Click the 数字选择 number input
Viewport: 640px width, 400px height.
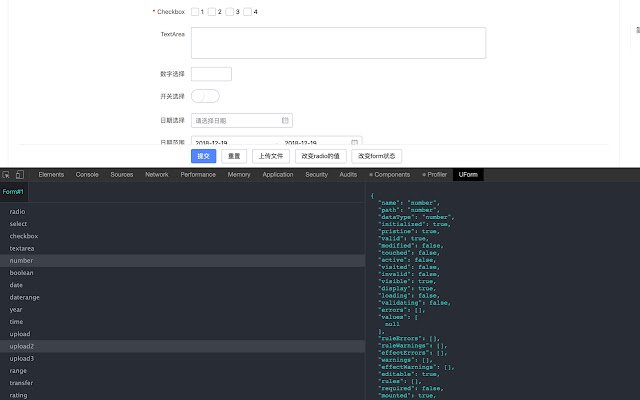[x=211, y=74]
